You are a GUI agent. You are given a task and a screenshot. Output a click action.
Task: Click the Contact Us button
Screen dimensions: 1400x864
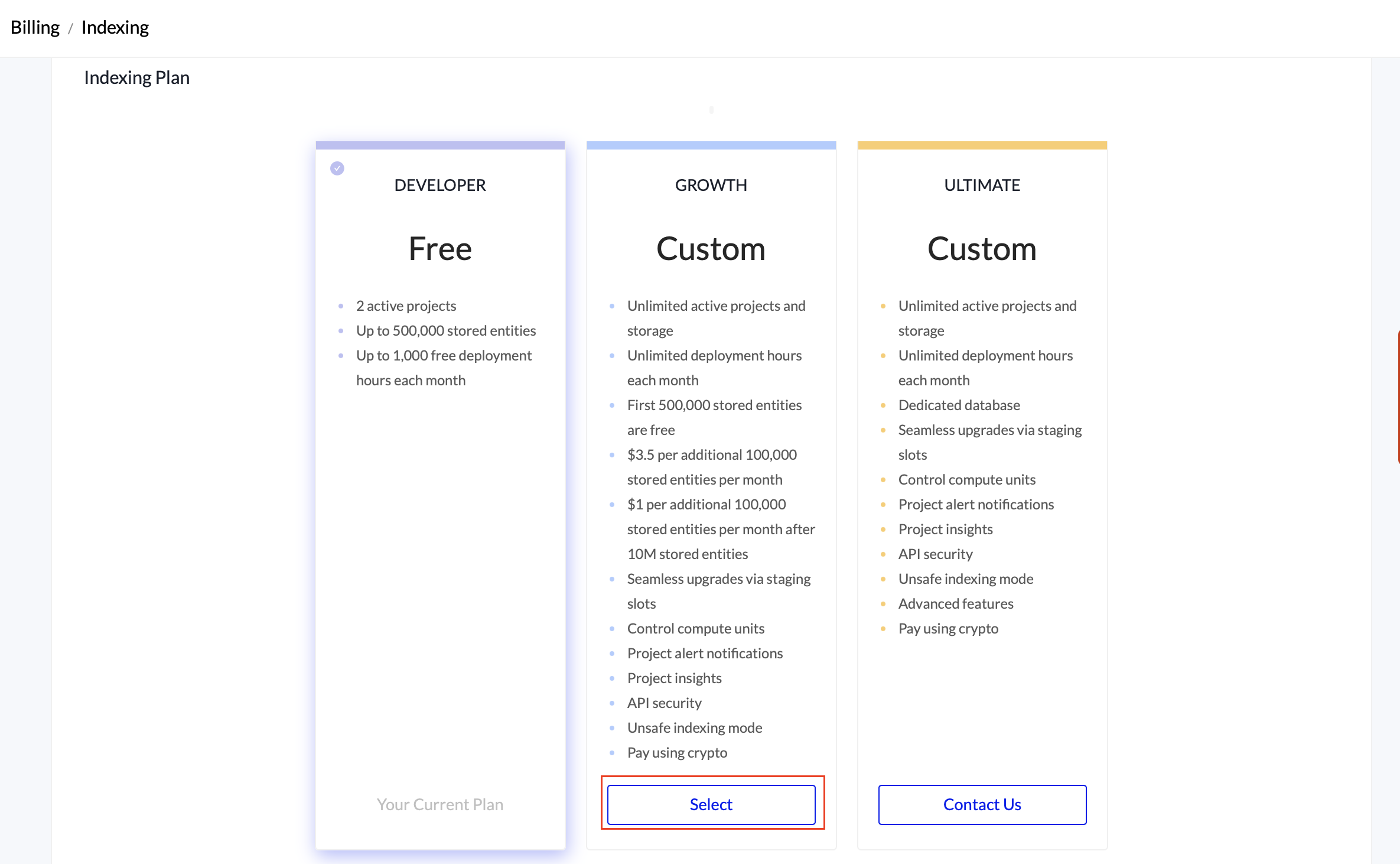[x=982, y=804]
